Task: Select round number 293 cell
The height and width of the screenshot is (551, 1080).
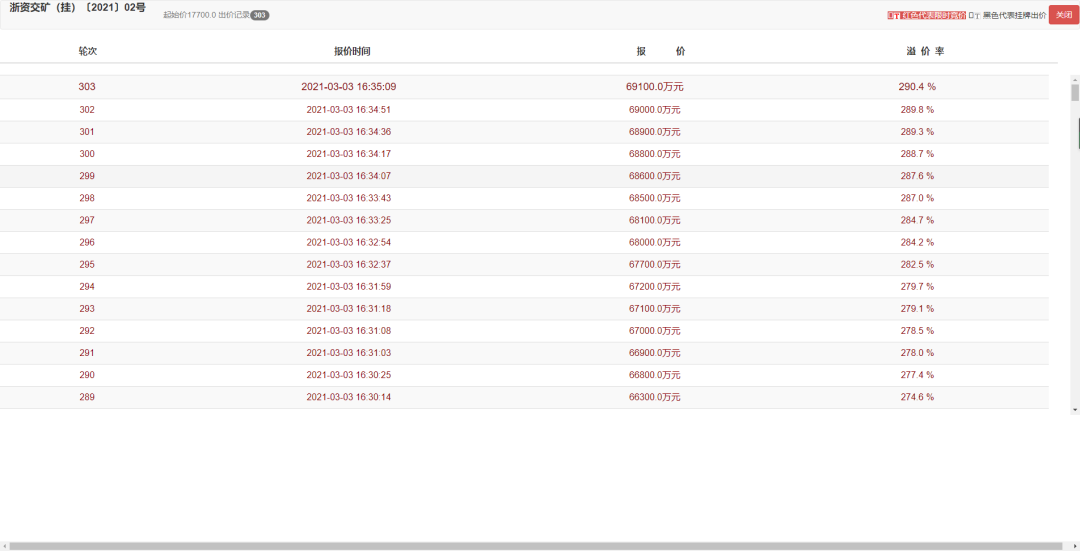Action: click(87, 308)
